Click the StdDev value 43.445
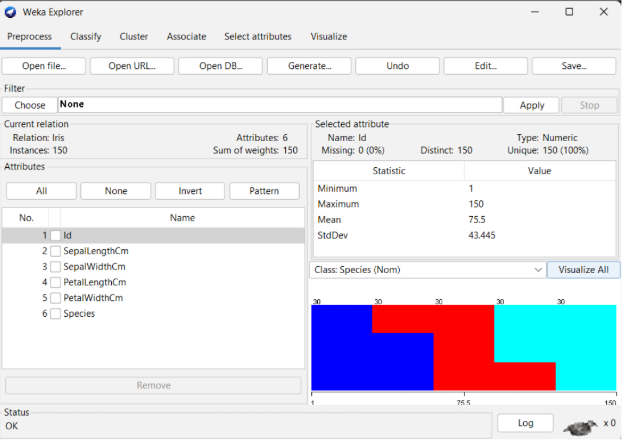 point(482,236)
